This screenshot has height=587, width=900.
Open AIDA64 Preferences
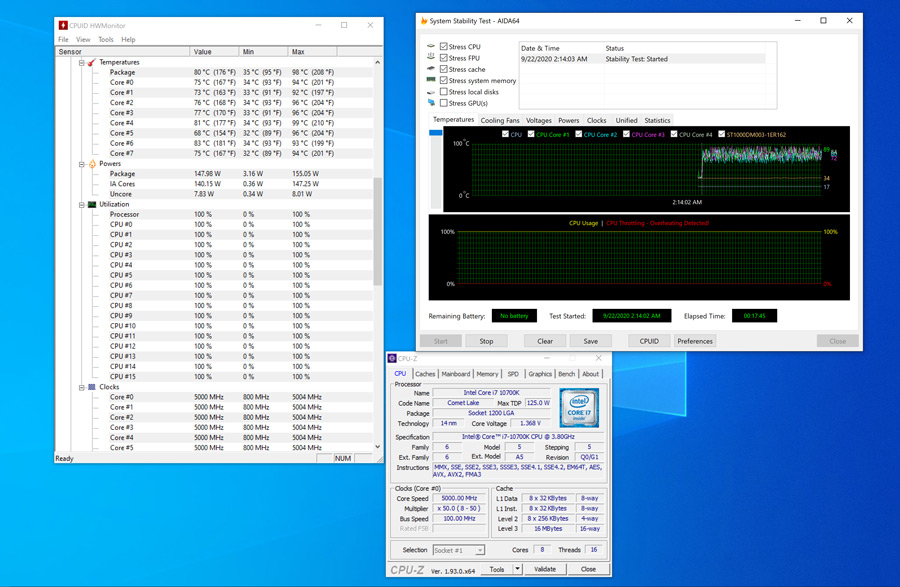(695, 341)
